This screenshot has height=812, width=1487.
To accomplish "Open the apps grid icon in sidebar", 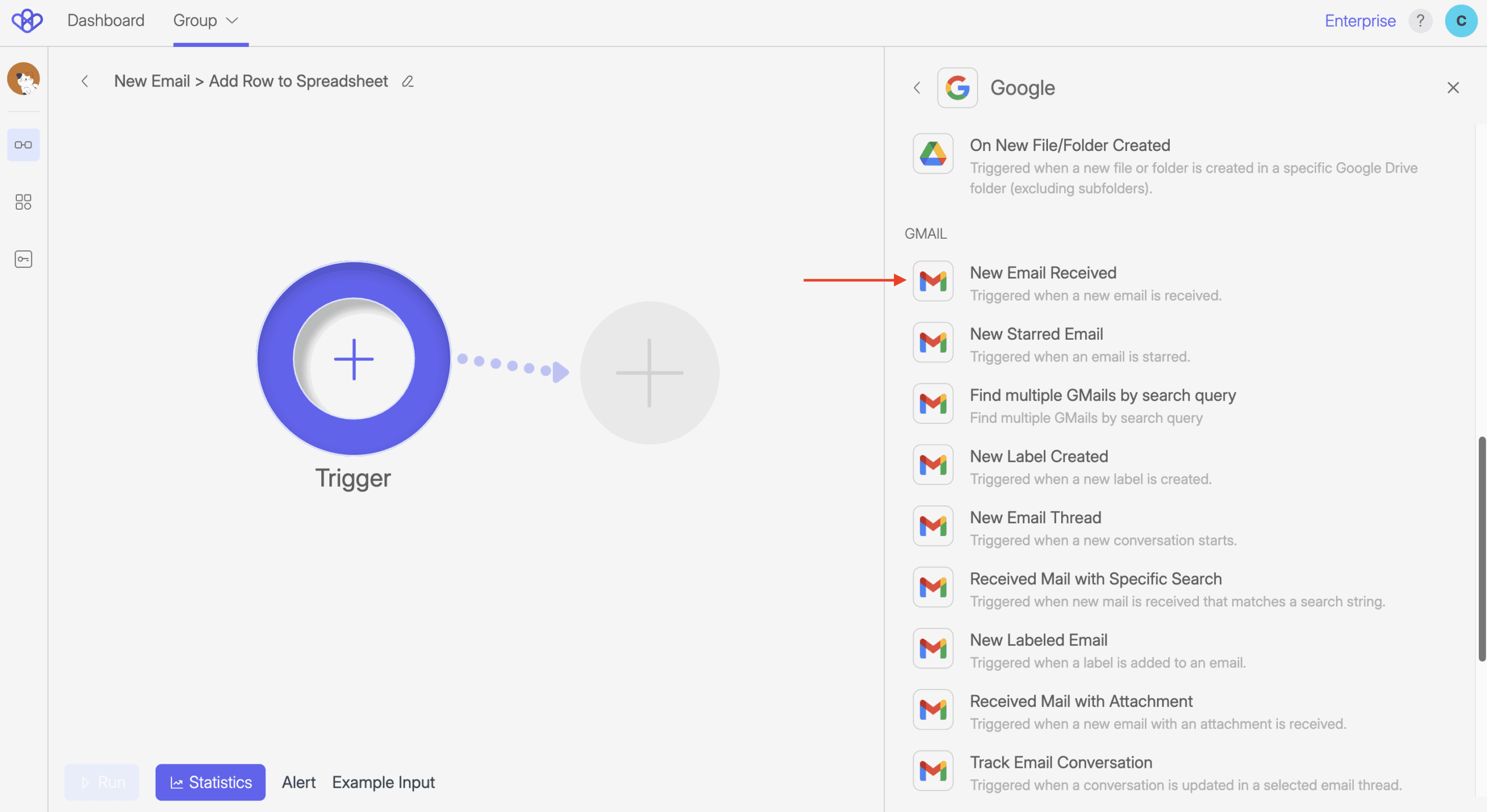I will pos(23,202).
